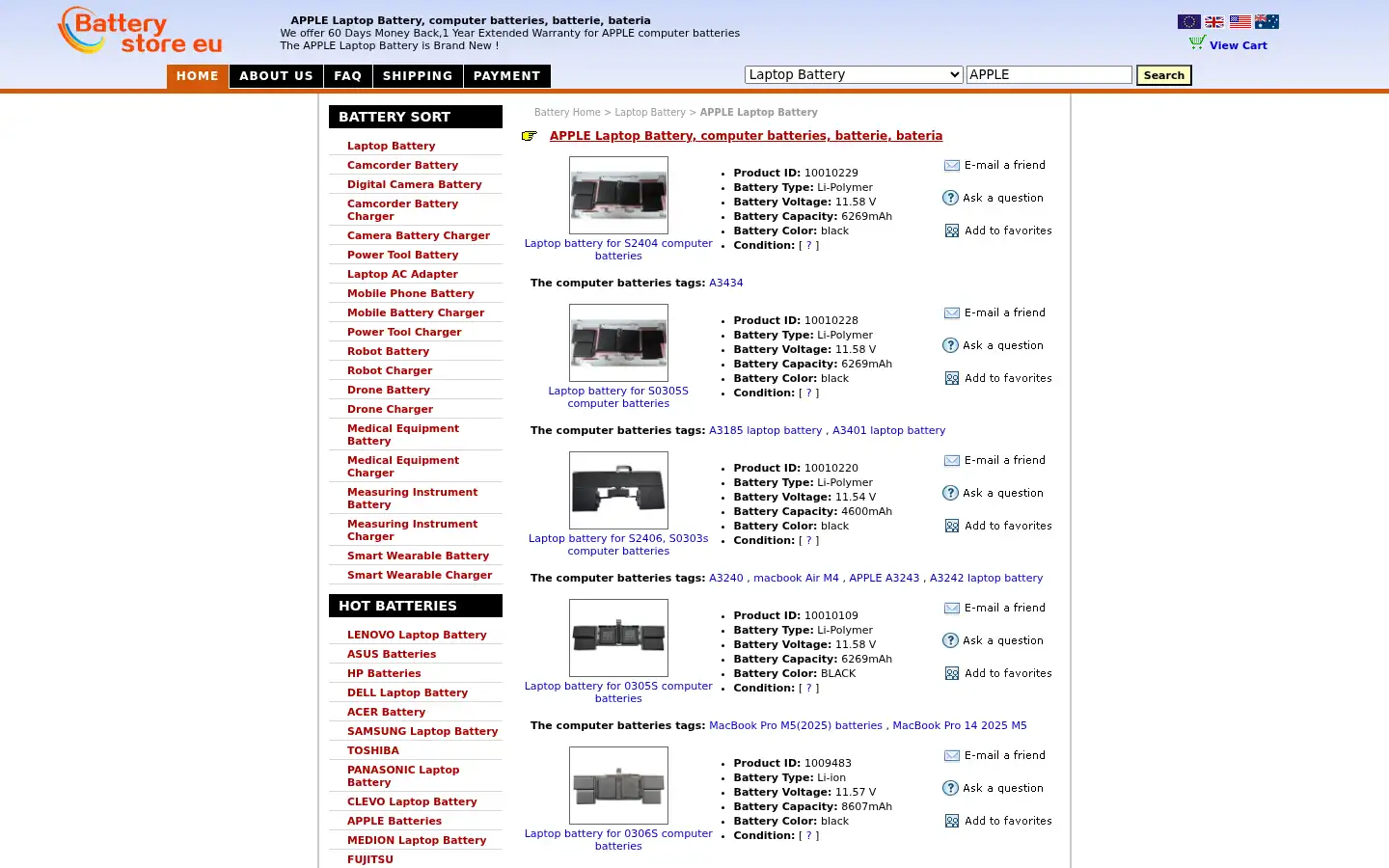Go to the HOME tab
Screen dimensions: 1389x868
[198, 76]
